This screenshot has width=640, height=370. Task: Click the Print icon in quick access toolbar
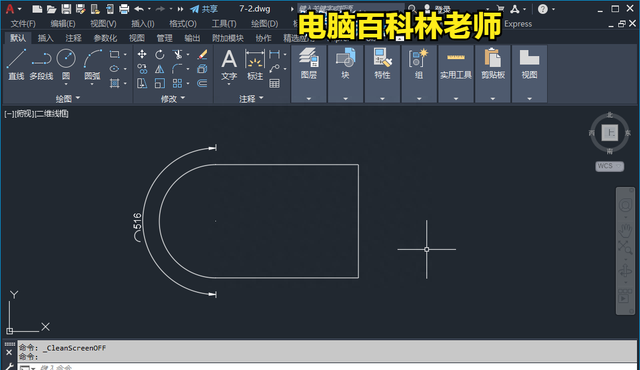coord(124,9)
